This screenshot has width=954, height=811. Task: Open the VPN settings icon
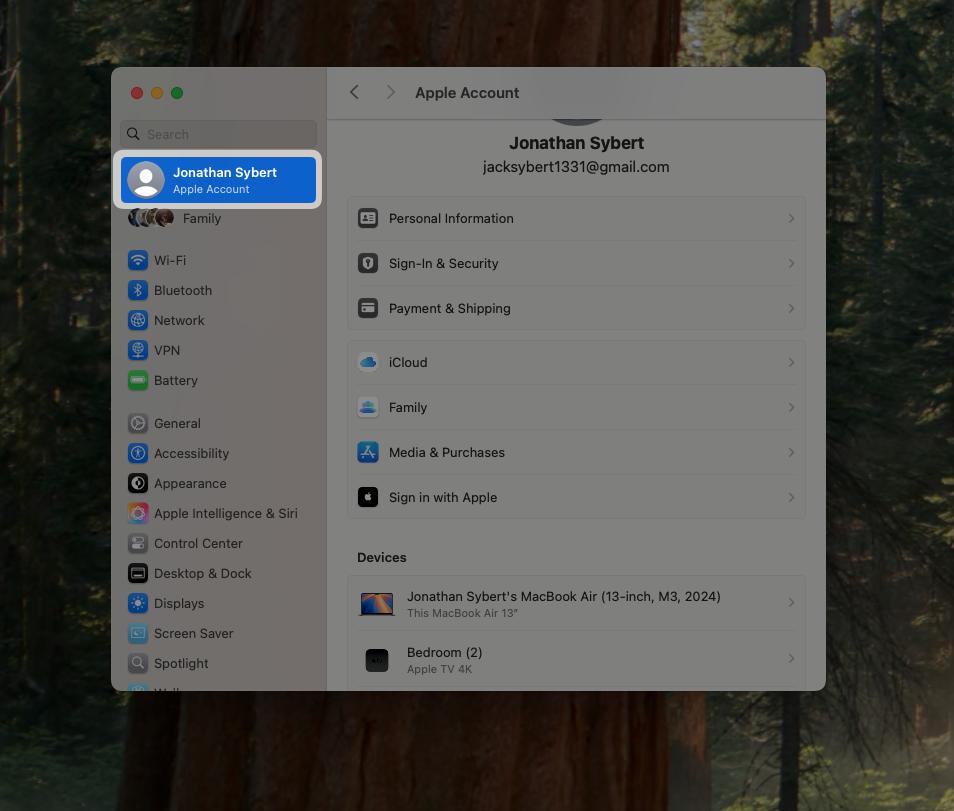click(138, 350)
